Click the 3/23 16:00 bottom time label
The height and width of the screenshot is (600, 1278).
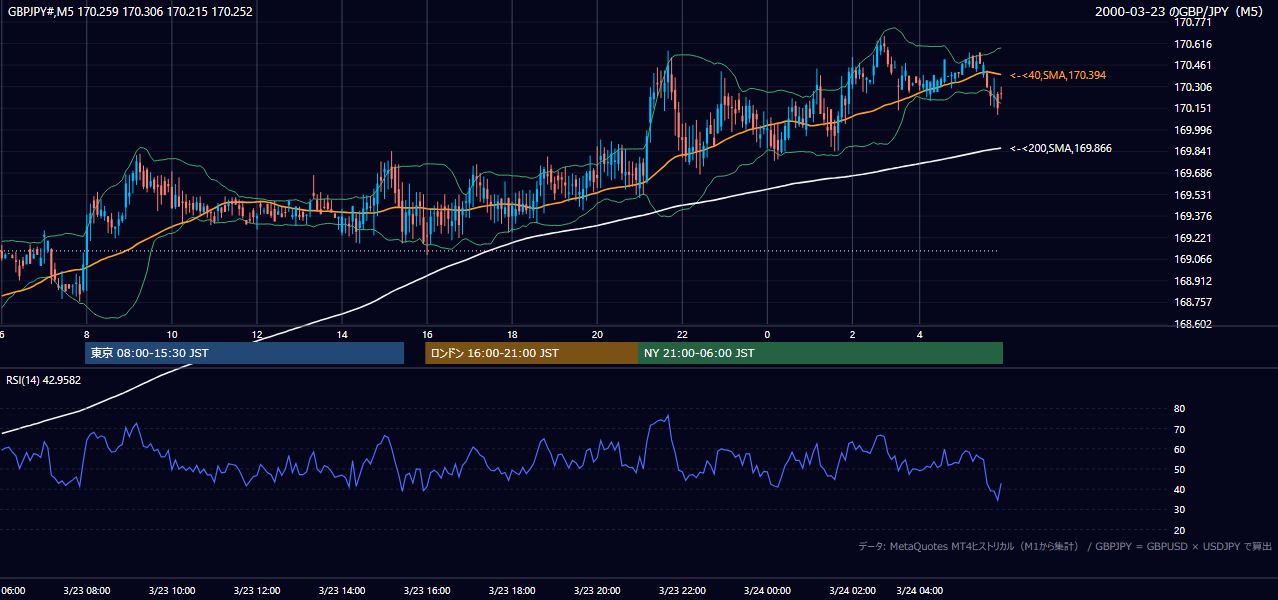tap(427, 590)
